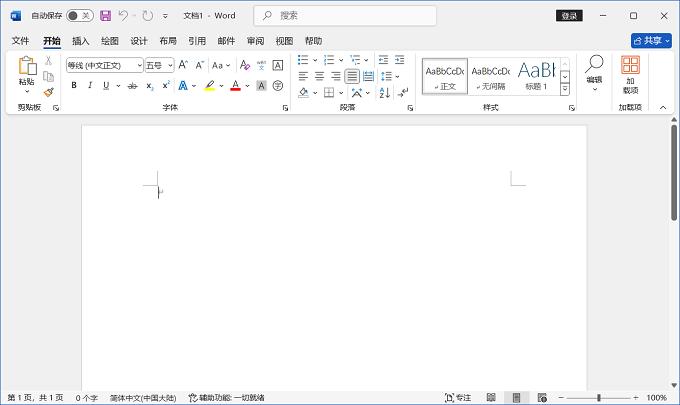Screen dimensions: 680x405
Task: Click the Format Painter brush icon
Action: pyautogui.click(x=49, y=92)
